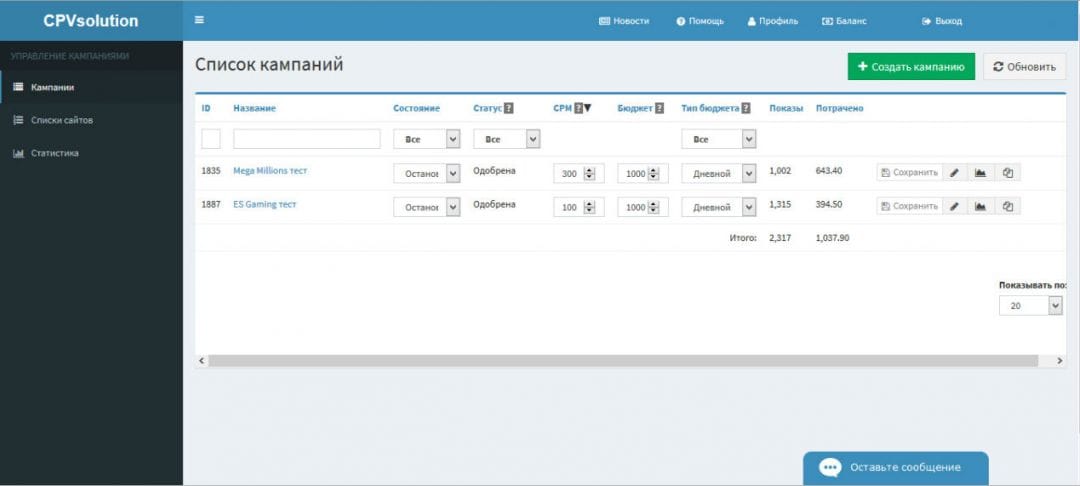Open the Статус filter dropdown
This screenshot has height=486, width=1080.
pyautogui.click(x=506, y=139)
